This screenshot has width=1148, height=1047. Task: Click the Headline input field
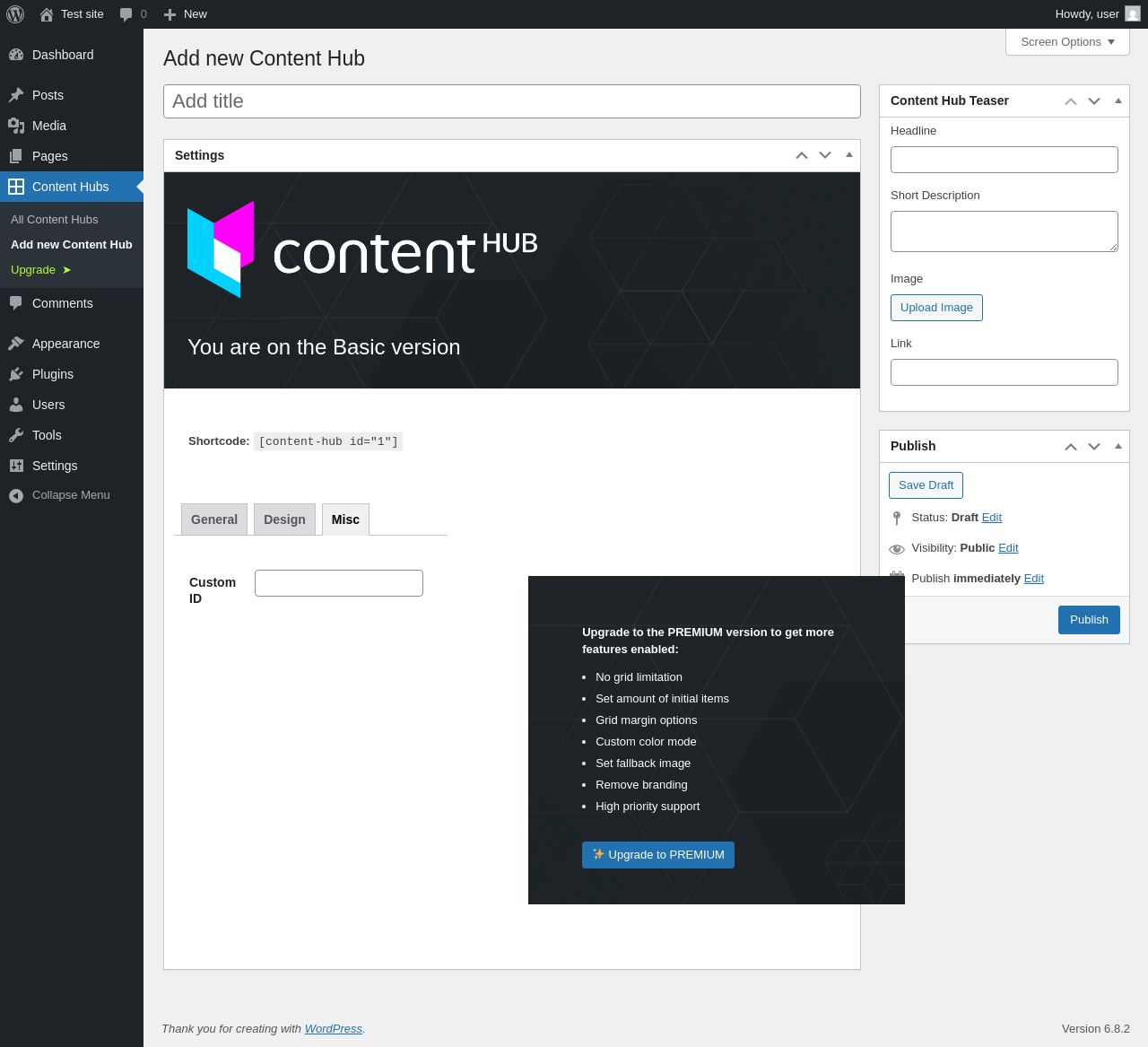1004,160
